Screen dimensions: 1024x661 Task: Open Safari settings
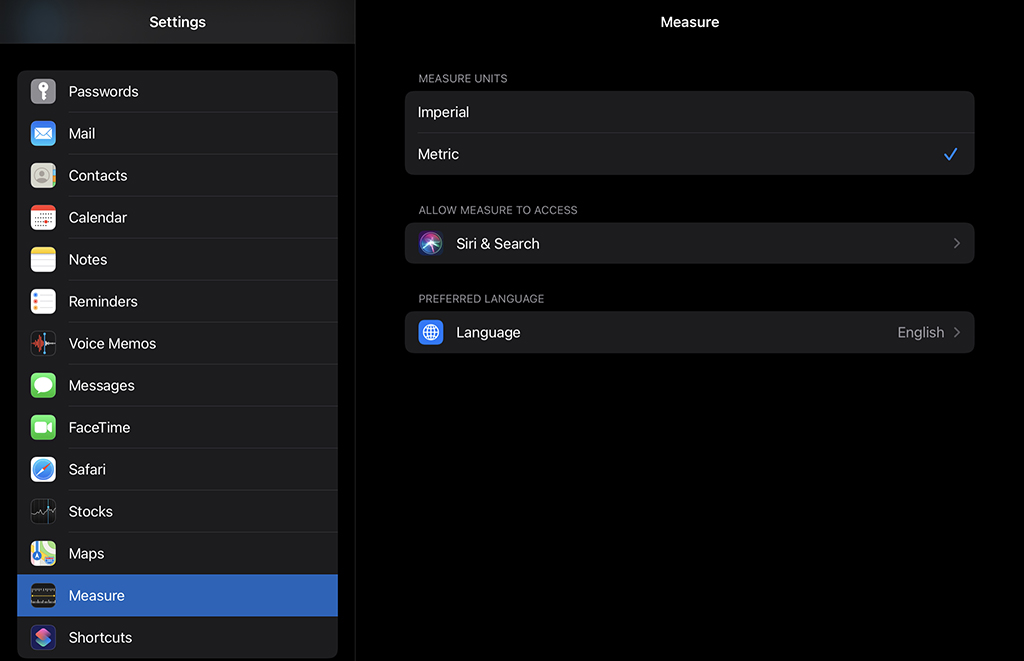[x=178, y=469]
